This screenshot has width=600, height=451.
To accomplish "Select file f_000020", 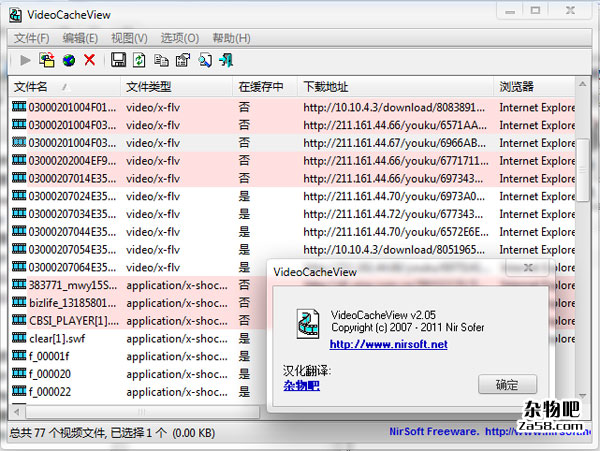I will (x=50, y=374).
